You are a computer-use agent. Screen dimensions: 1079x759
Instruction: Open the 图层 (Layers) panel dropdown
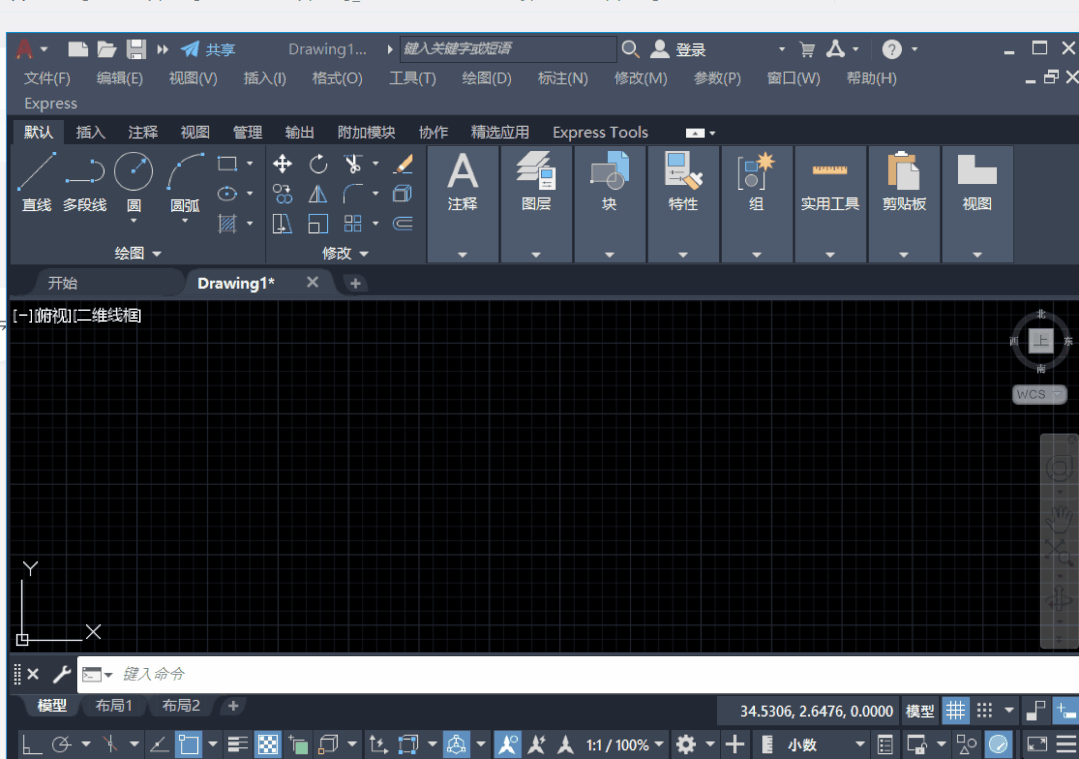tap(536, 255)
